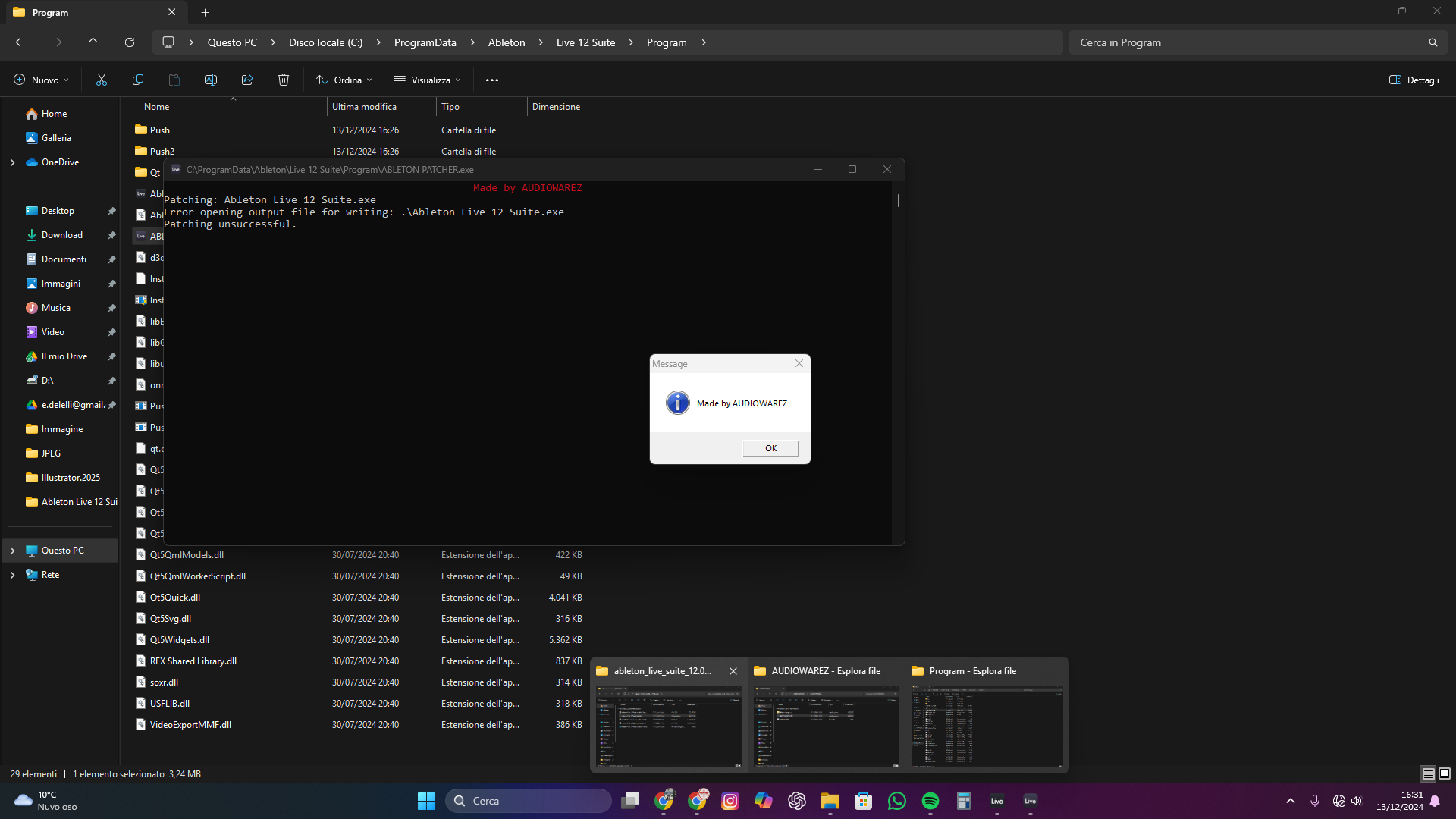Add a new Explorer tab

205,12
